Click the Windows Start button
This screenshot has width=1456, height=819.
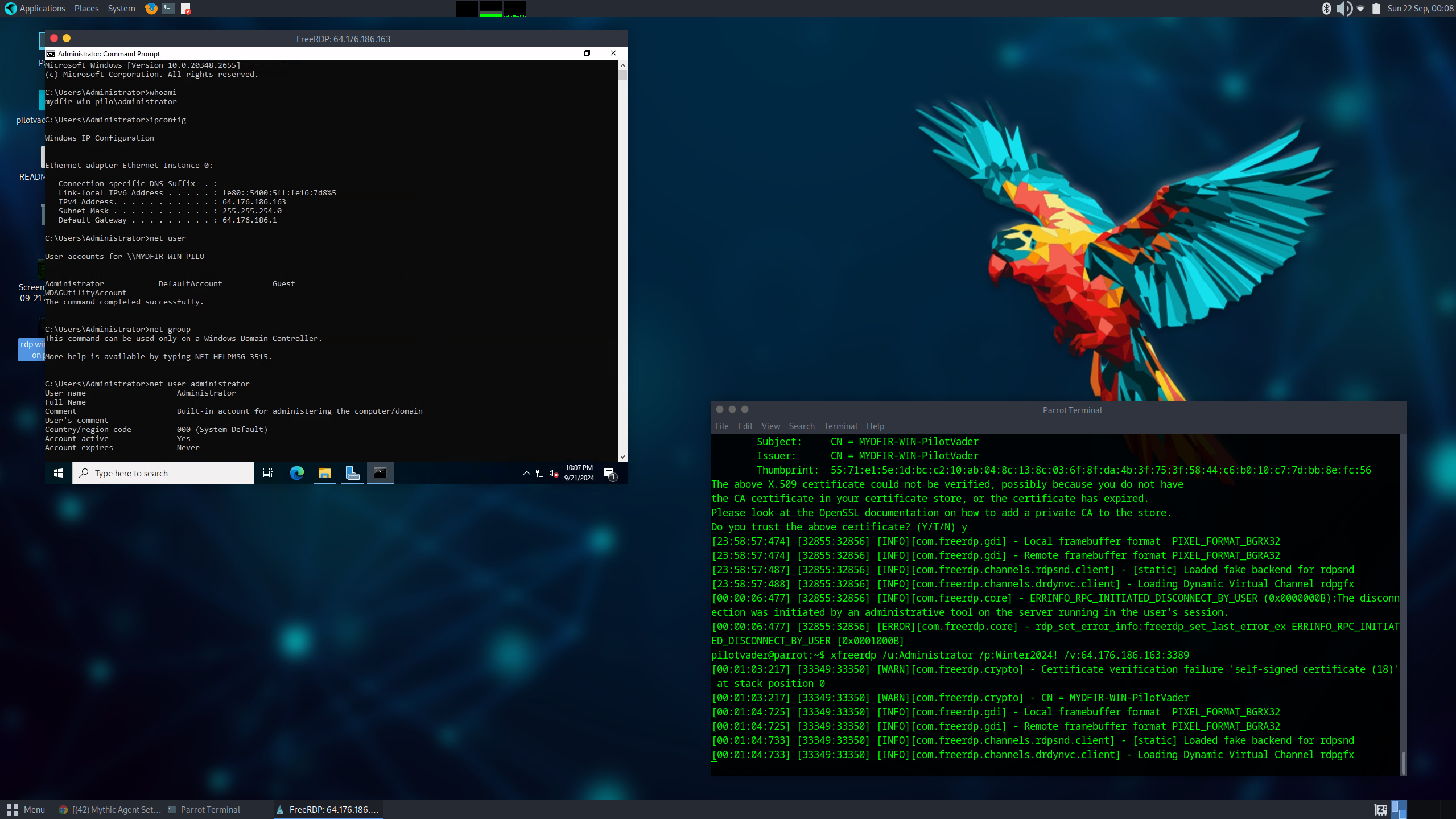(x=57, y=473)
